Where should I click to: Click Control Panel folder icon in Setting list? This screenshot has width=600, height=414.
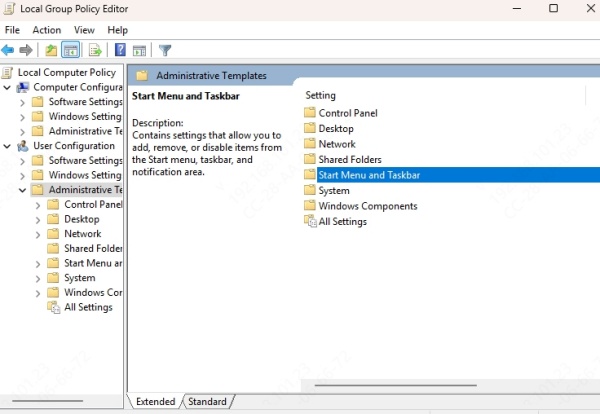[x=310, y=113]
